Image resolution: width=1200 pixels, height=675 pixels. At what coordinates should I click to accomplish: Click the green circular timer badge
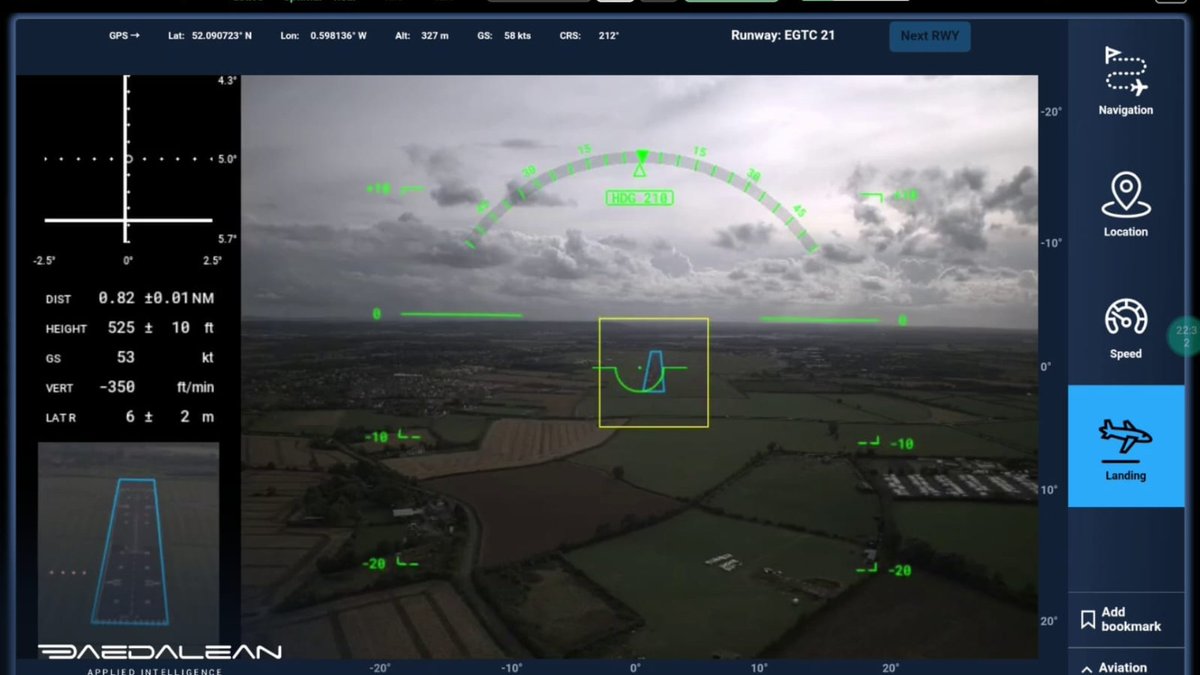(x=1186, y=336)
